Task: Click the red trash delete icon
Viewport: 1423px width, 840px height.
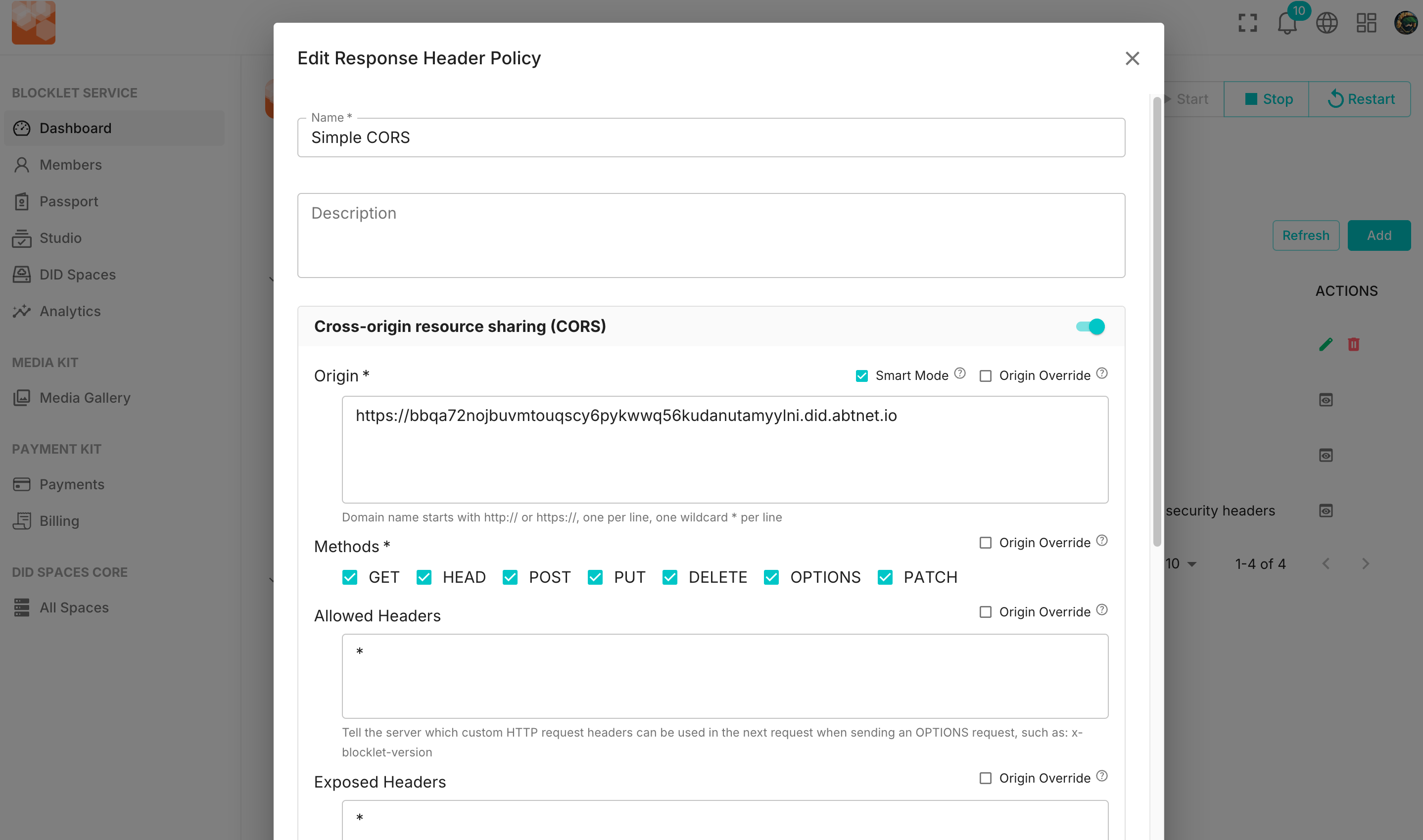Action: click(1353, 344)
